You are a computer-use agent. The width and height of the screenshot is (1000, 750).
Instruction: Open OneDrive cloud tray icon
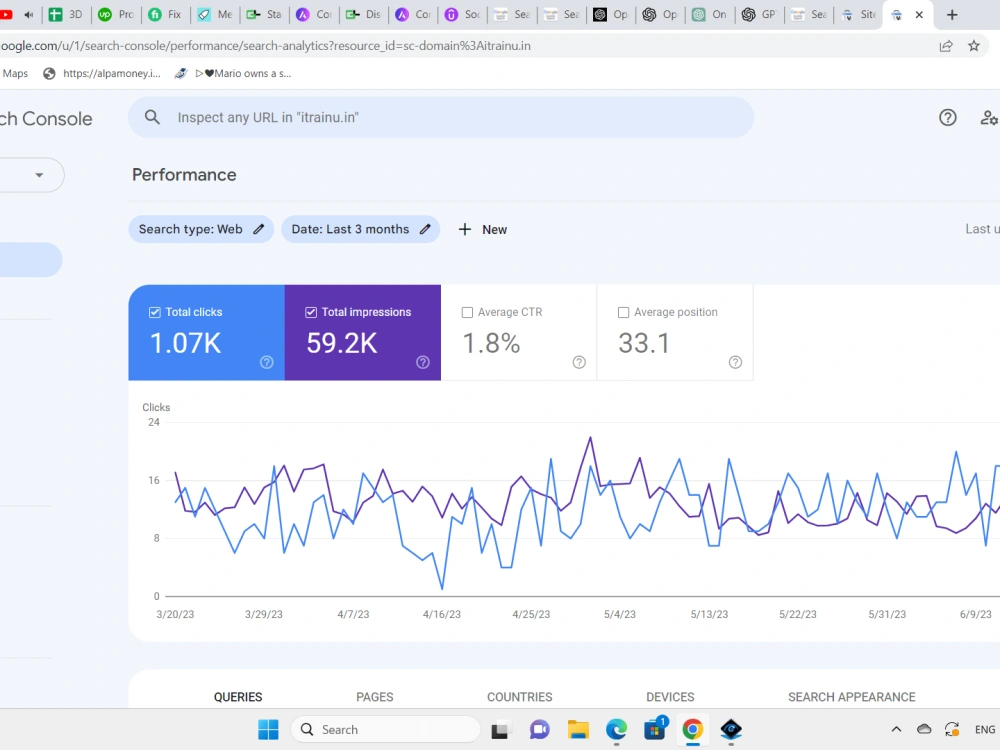(924, 729)
